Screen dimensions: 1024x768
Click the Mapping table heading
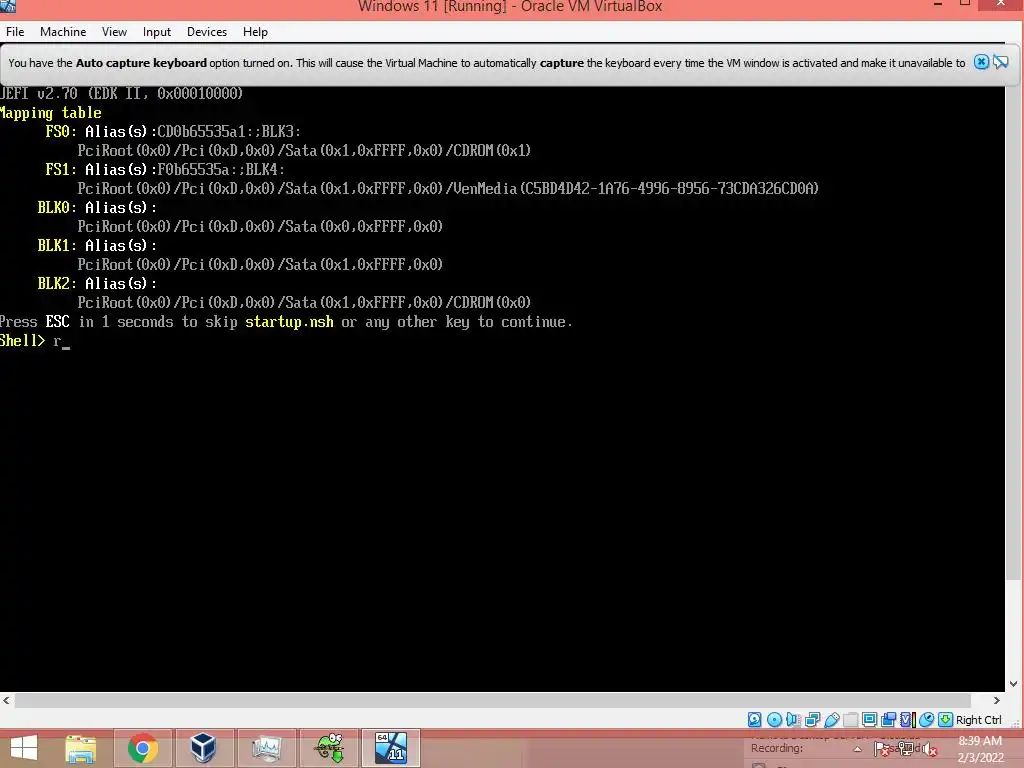click(x=51, y=112)
